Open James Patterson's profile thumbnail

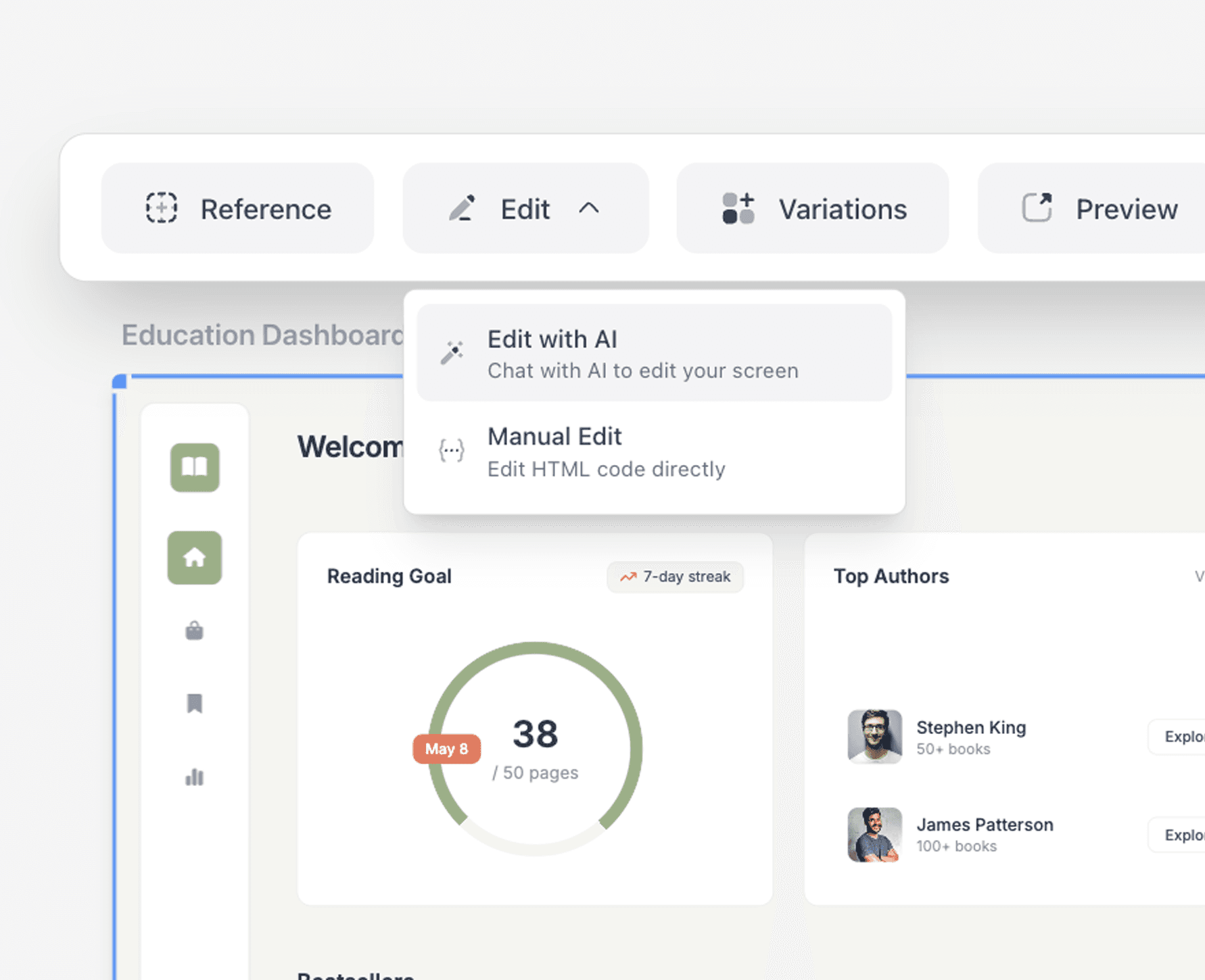click(x=874, y=835)
